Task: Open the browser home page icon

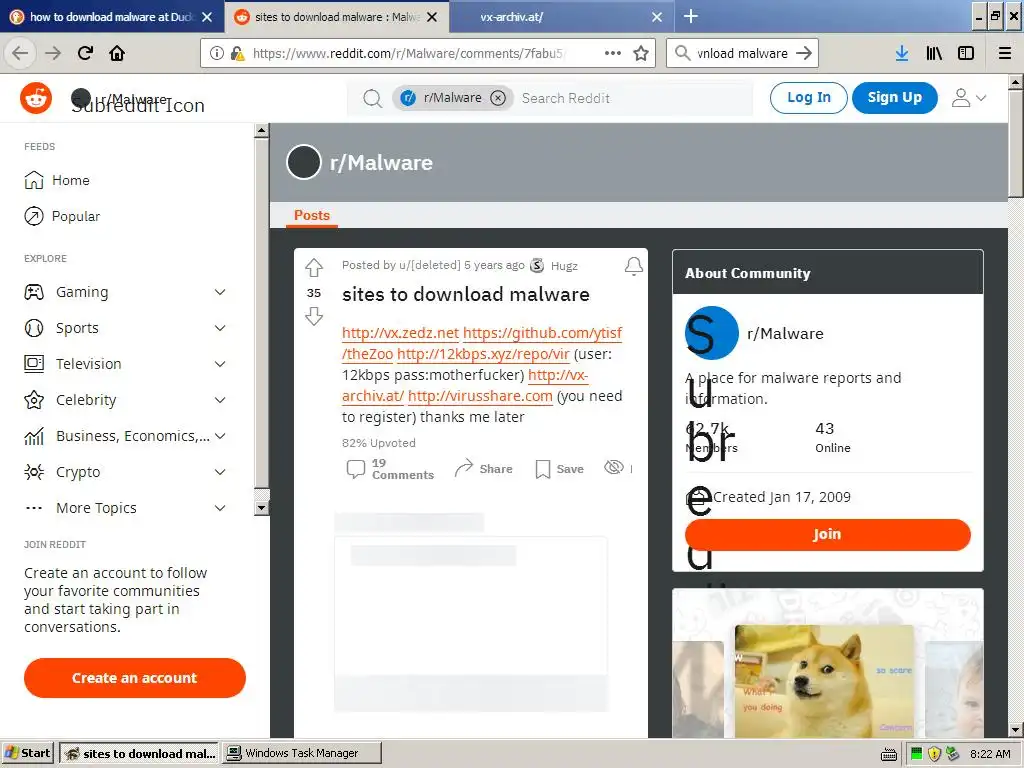Action: coord(117,53)
